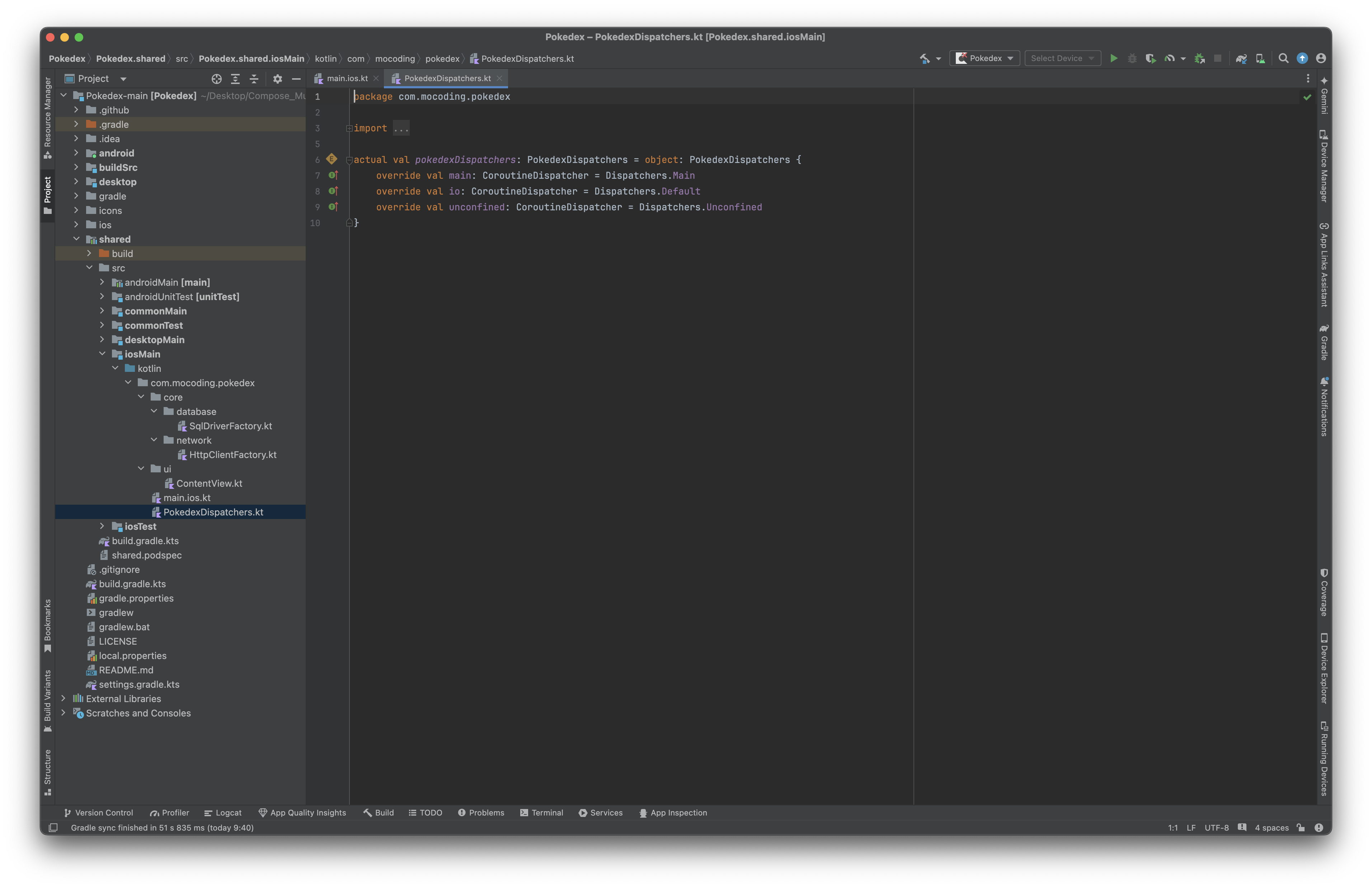1372x888 pixels.
Task: Open the Pokedex run configuration dropdown
Action: 985,58
